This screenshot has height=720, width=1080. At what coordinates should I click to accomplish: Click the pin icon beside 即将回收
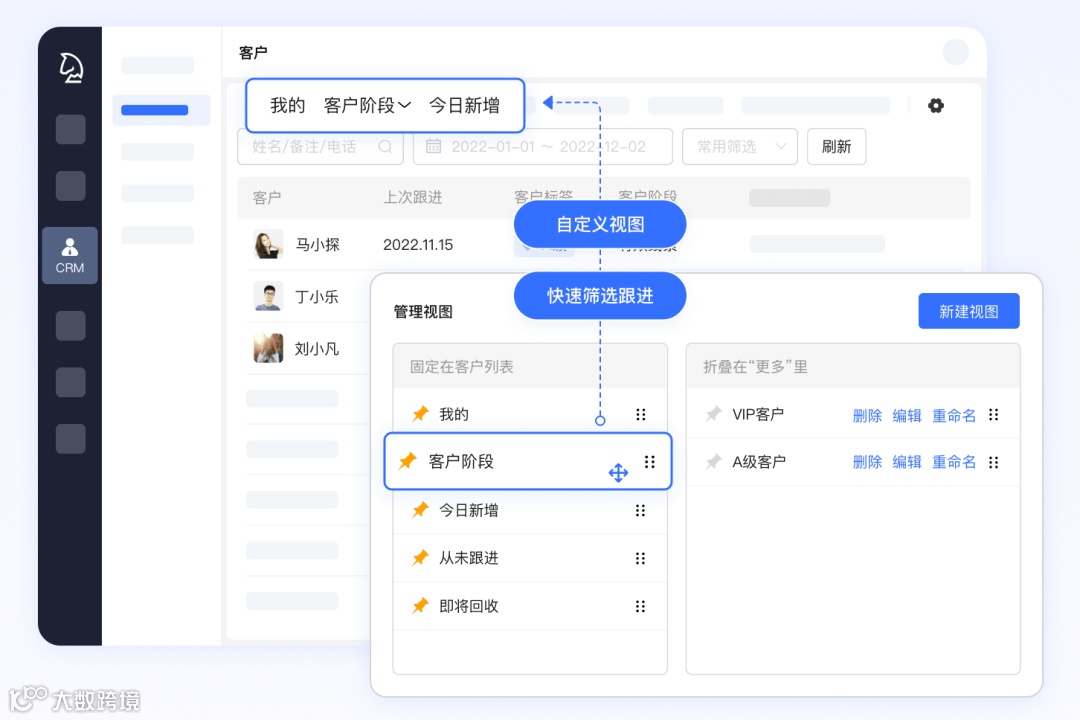point(420,605)
